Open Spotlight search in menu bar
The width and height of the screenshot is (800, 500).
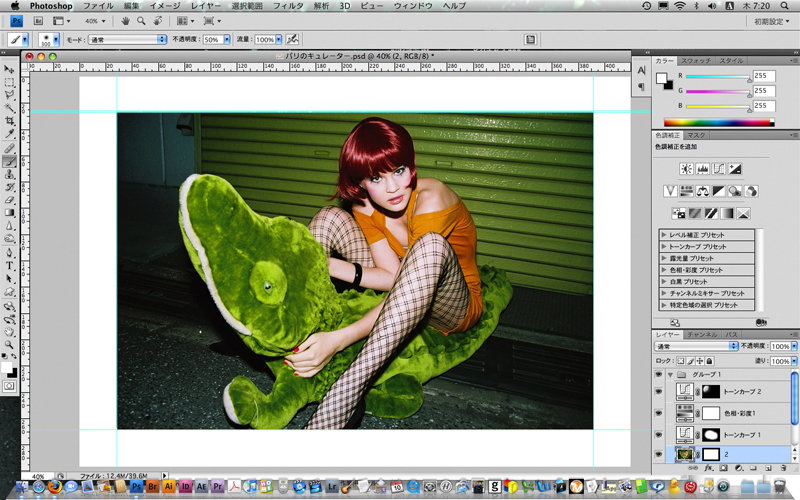784,6
